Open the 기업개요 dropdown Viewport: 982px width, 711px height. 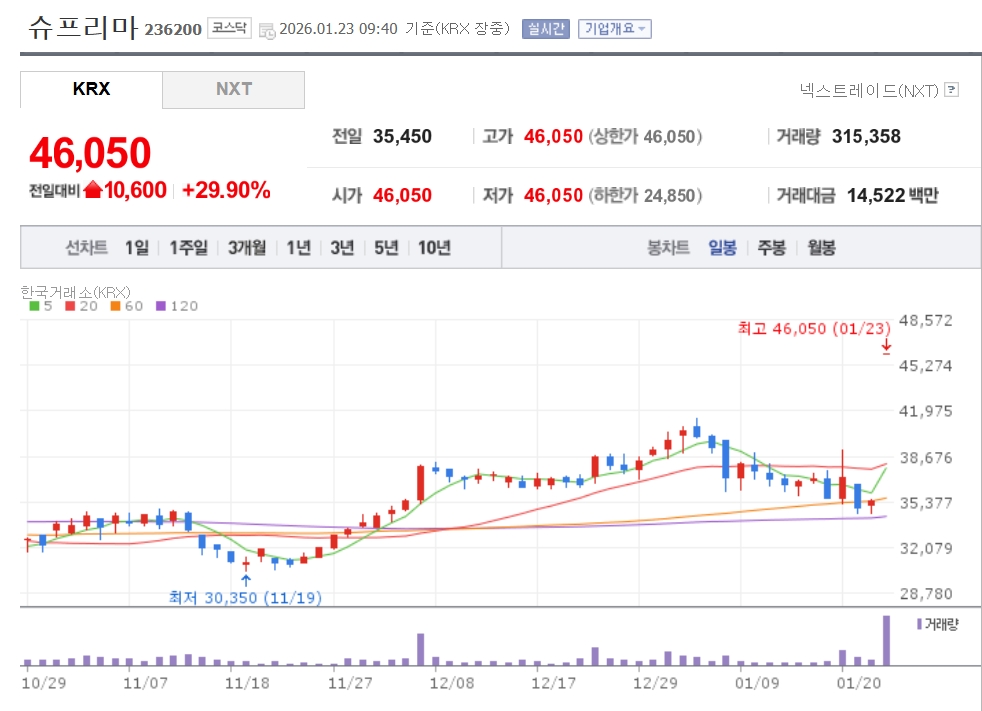(615, 29)
